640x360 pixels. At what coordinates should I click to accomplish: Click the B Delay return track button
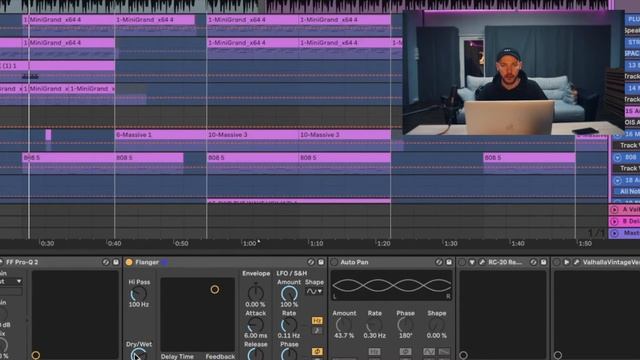pyautogui.click(x=614, y=221)
